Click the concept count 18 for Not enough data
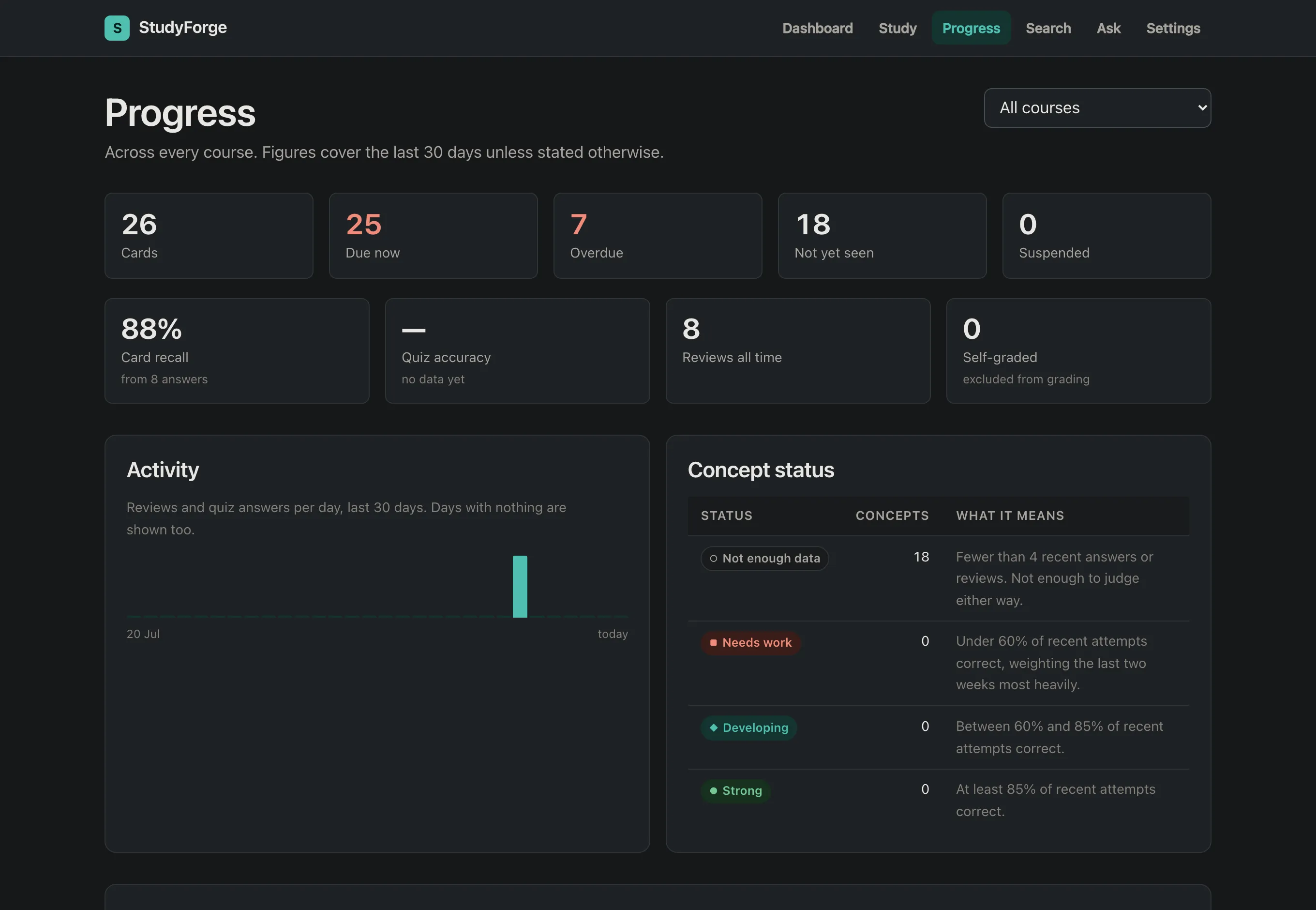This screenshot has width=1316, height=910. [x=921, y=557]
